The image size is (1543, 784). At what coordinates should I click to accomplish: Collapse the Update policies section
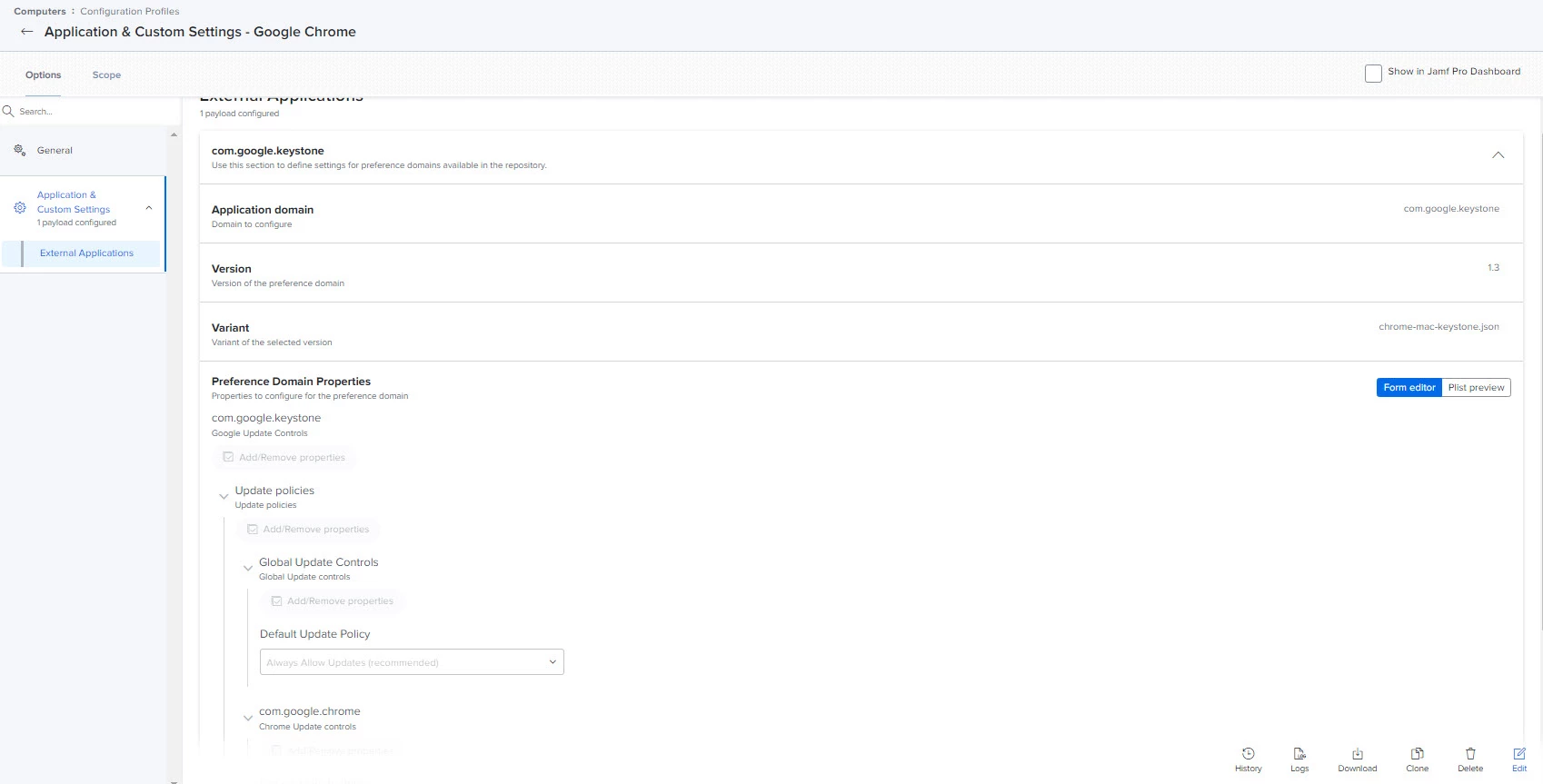224,496
